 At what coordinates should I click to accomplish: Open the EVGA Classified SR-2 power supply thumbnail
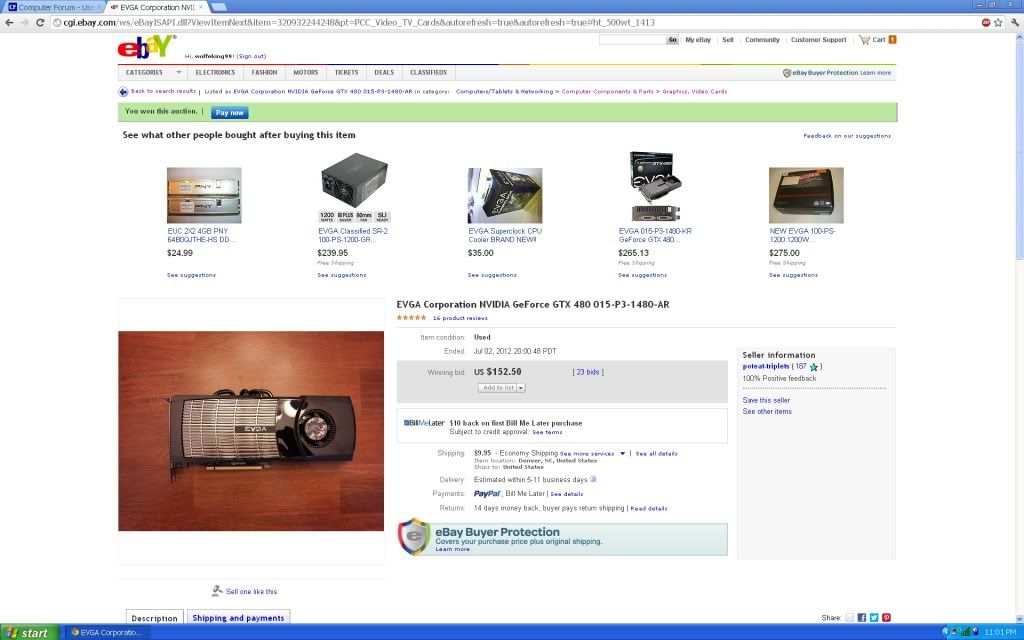[x=355, y=187]
